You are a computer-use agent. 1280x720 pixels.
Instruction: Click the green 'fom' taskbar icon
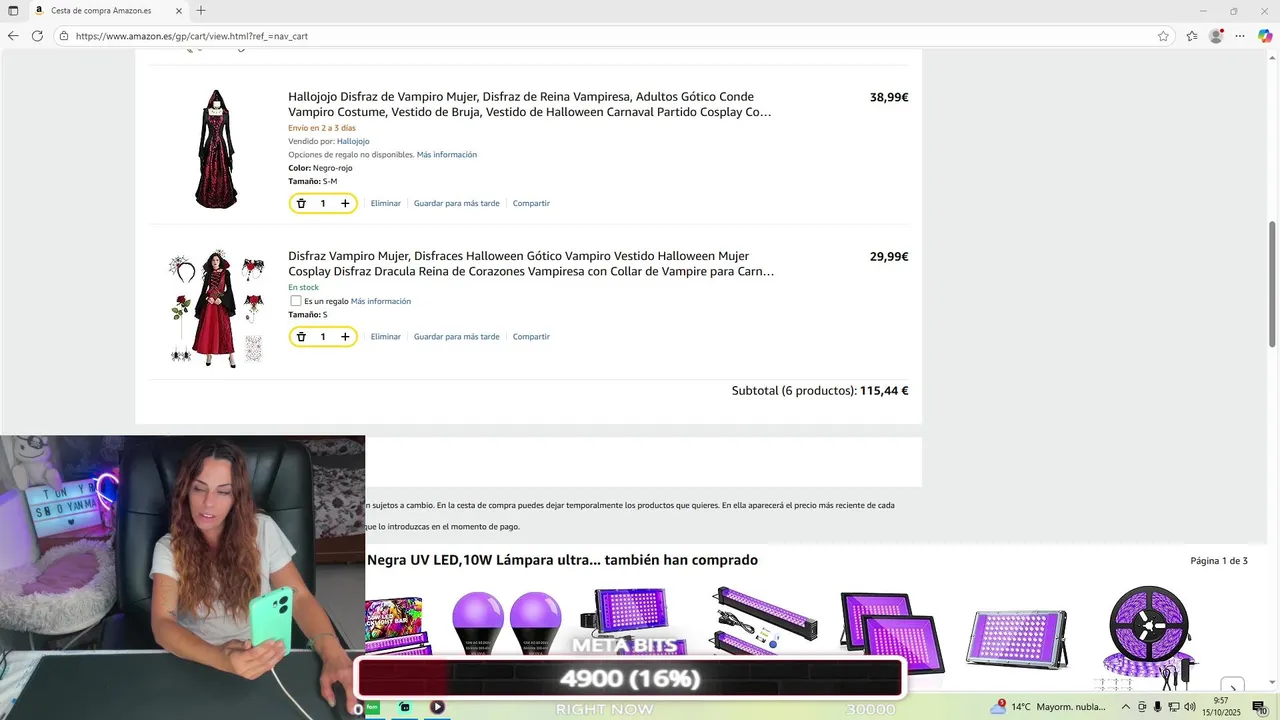pos(373,707)
